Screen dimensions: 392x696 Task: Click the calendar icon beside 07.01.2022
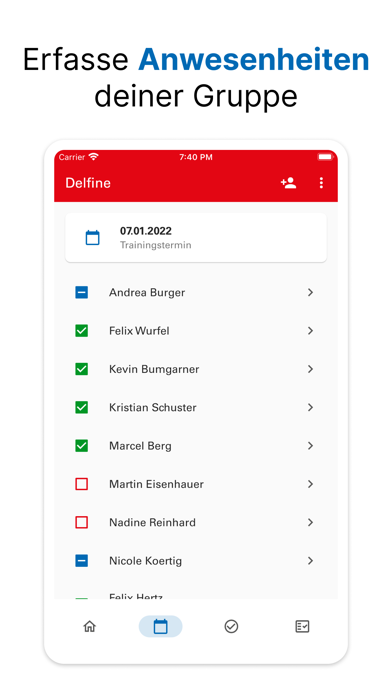[x=92, y=238]
